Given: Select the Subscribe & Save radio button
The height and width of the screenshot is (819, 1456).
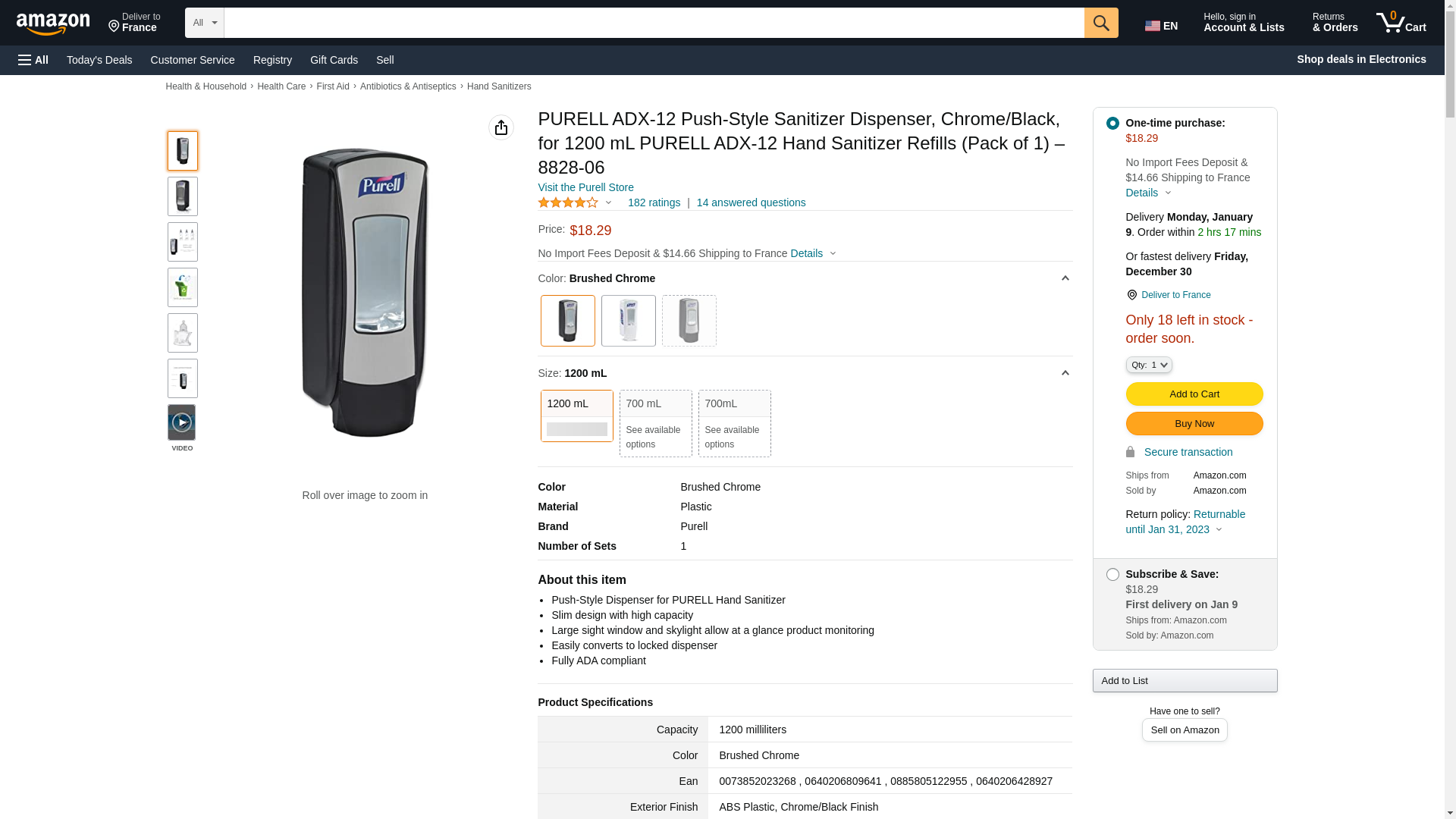Looking at the screenshot, I should point(1112,575).
